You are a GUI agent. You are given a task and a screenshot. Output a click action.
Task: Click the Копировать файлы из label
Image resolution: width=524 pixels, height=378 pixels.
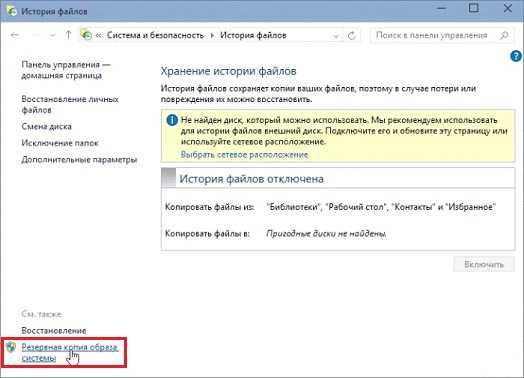(x=210, y=207)
